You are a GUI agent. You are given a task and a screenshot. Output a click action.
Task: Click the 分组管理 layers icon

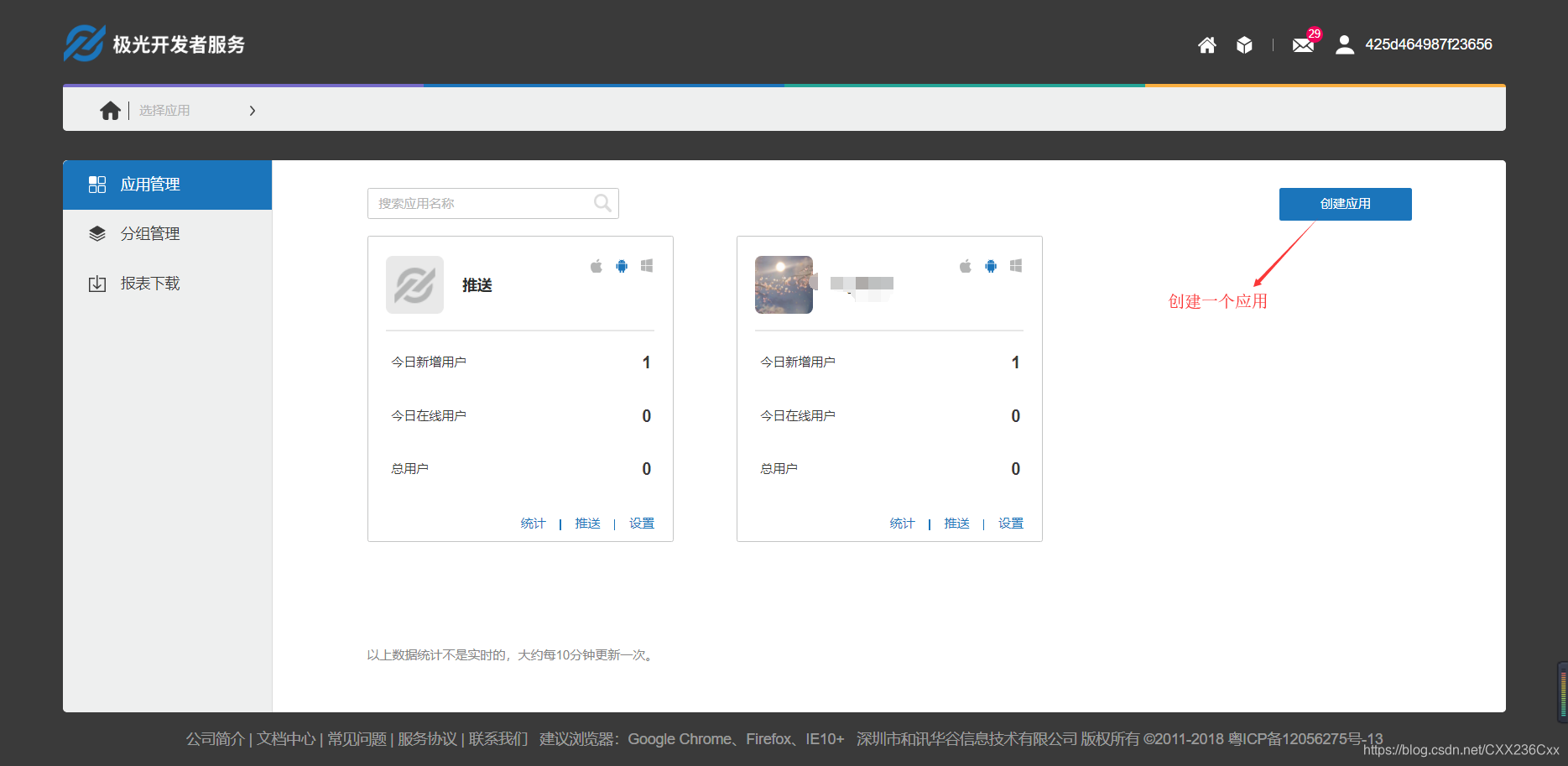[97, 234]
